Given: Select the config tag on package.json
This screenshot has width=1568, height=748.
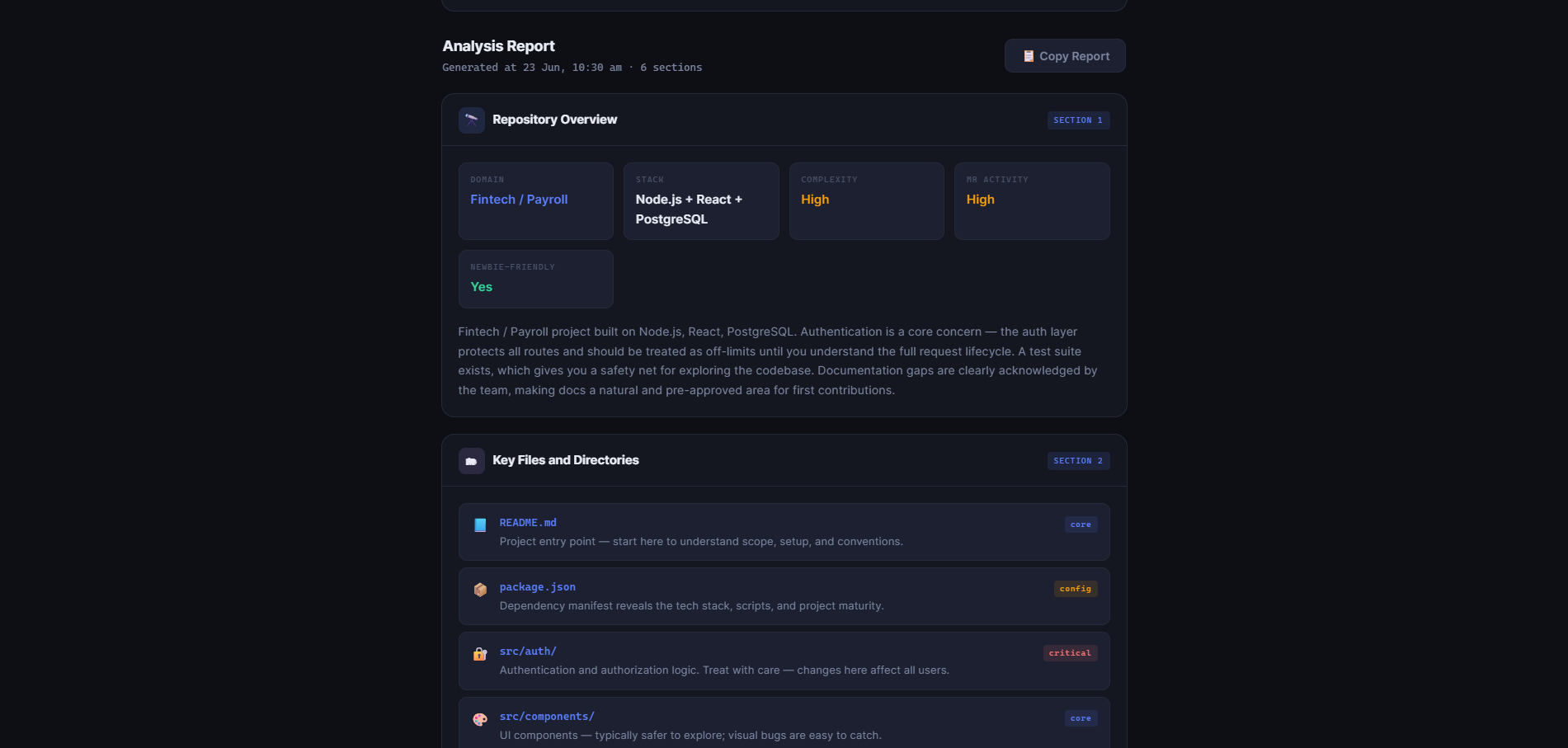Looking at the screenshot, I should click(1076, 589).
